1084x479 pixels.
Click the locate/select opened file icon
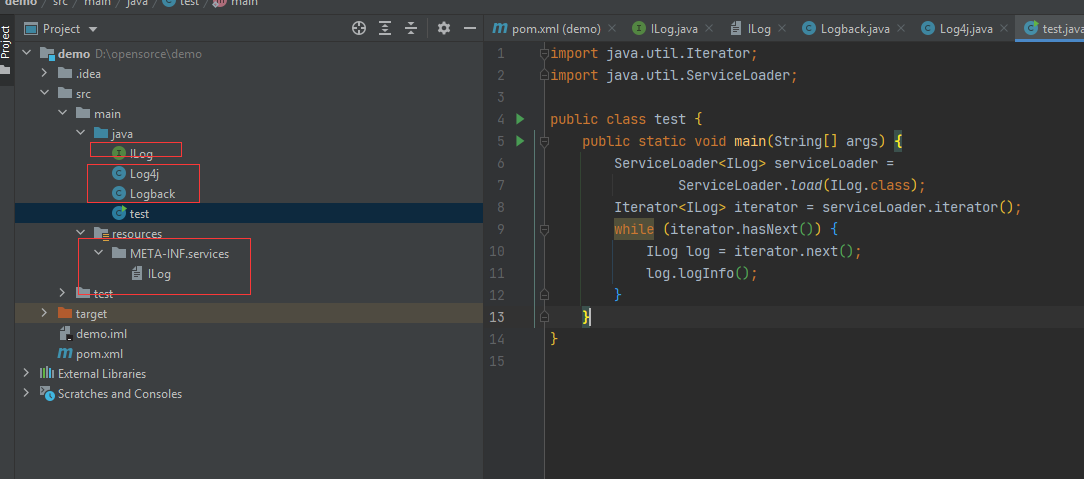click(358, 28)
